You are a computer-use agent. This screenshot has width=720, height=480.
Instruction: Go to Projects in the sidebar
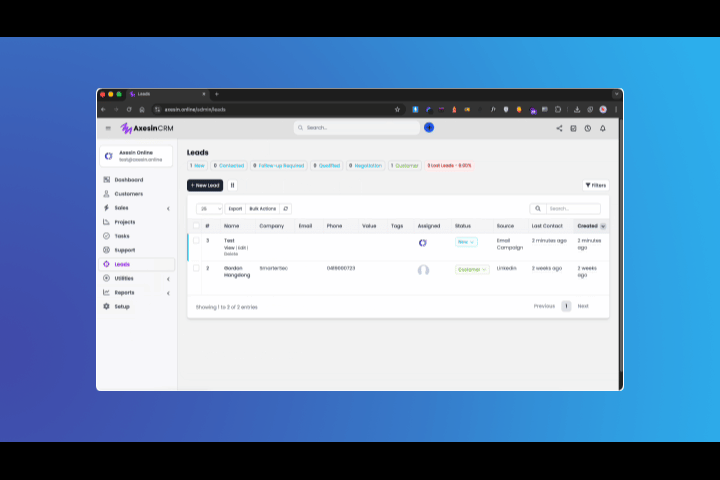pos(124,222)
